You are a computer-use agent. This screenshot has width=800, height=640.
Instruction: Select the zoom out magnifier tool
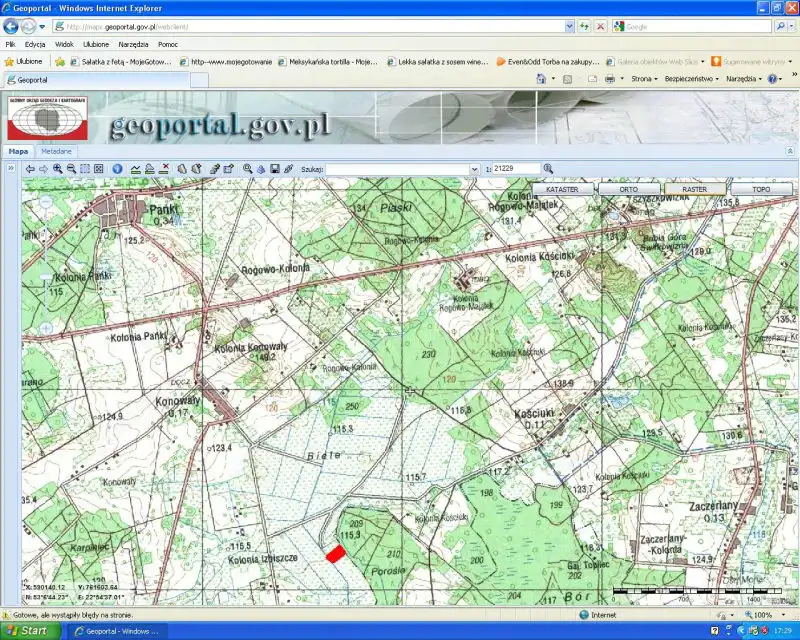[x=71, y=169]
